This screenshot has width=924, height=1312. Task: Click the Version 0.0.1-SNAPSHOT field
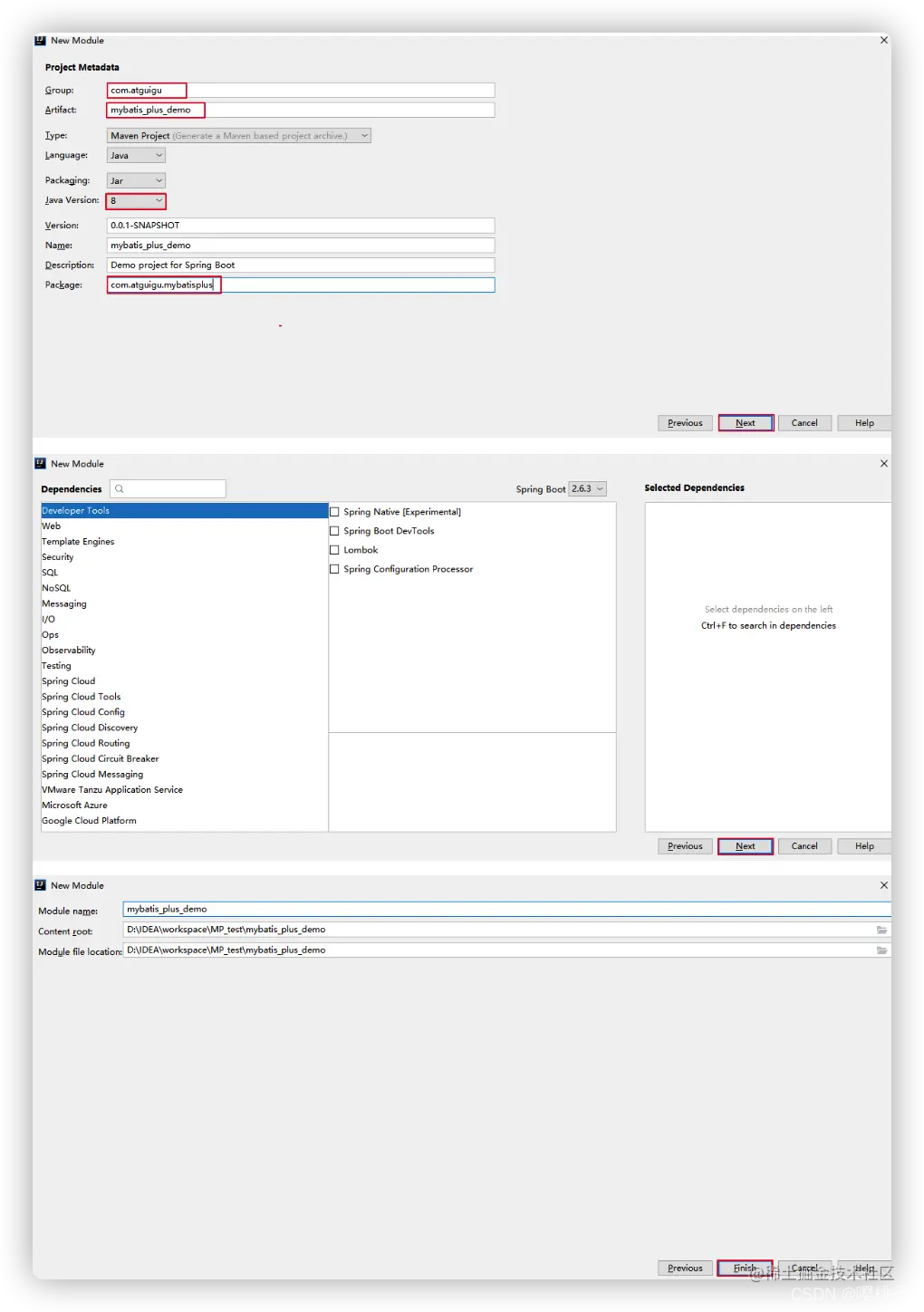[x=301, y=226]
